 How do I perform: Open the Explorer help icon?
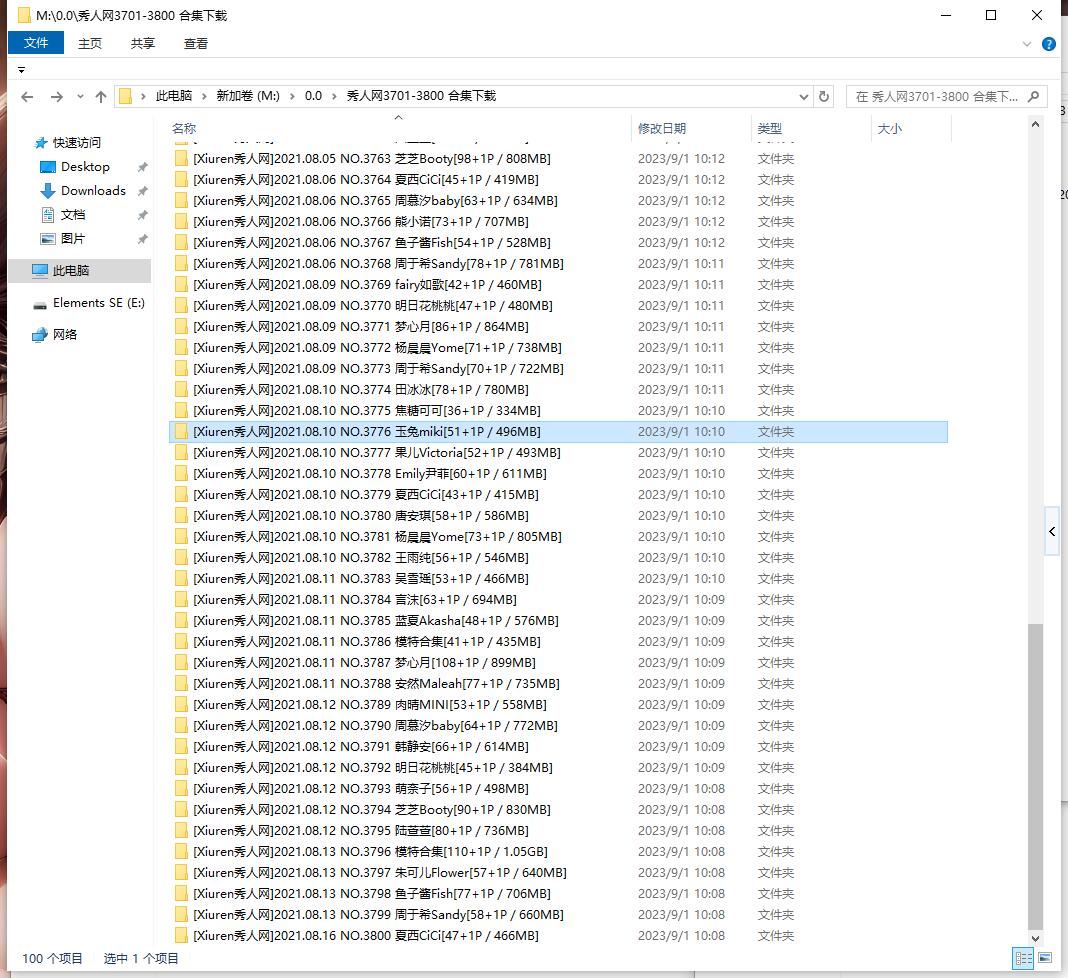click(1049, 44)
